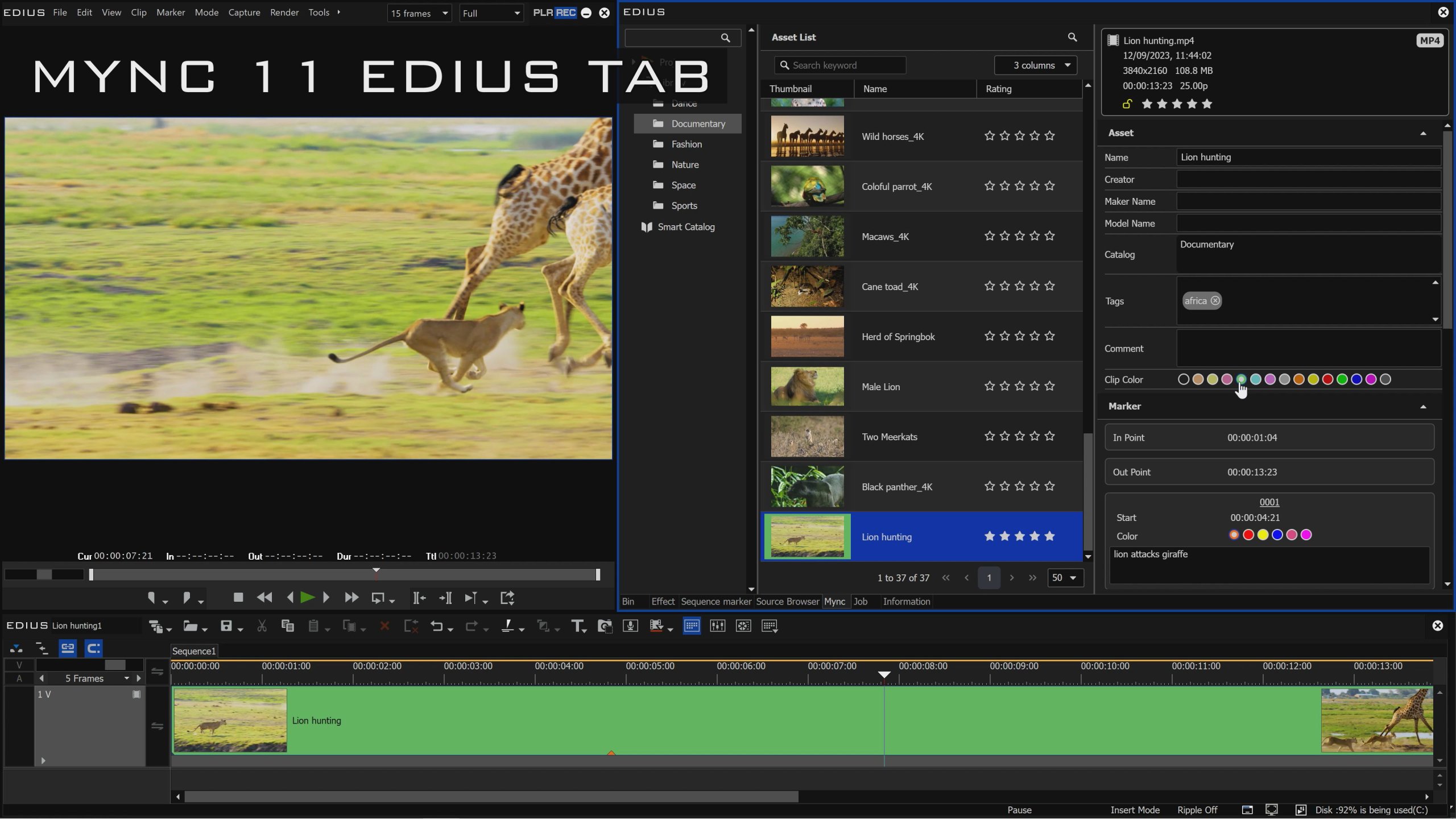Open the Render menu
Viewport: 1456px width, 819px height.
pyautogui.click(x=284, y=13)
